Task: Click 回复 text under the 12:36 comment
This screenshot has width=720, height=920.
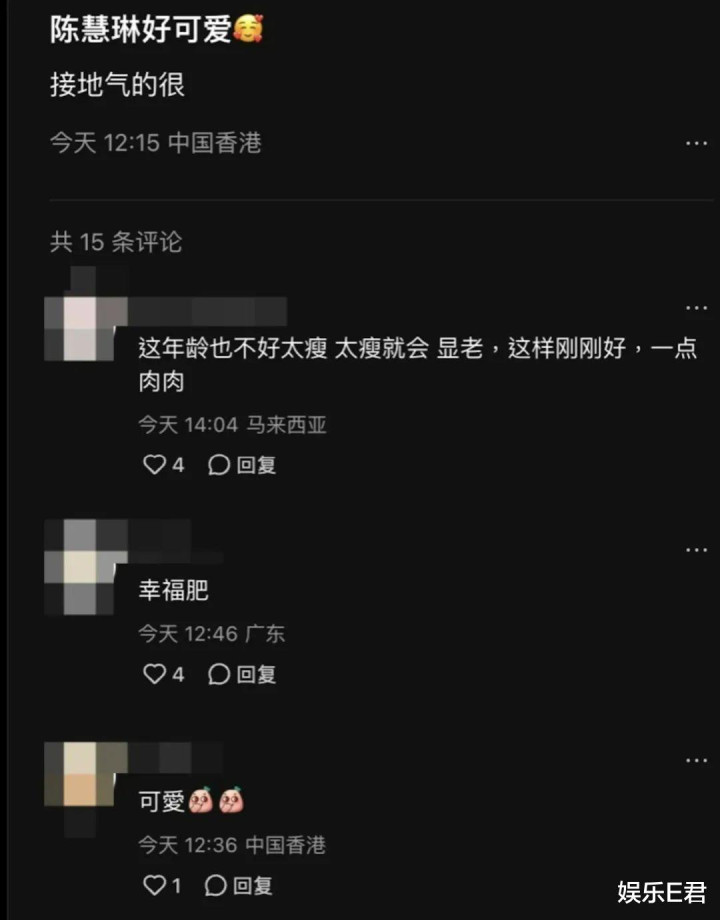Action: [x=253, y=885]
